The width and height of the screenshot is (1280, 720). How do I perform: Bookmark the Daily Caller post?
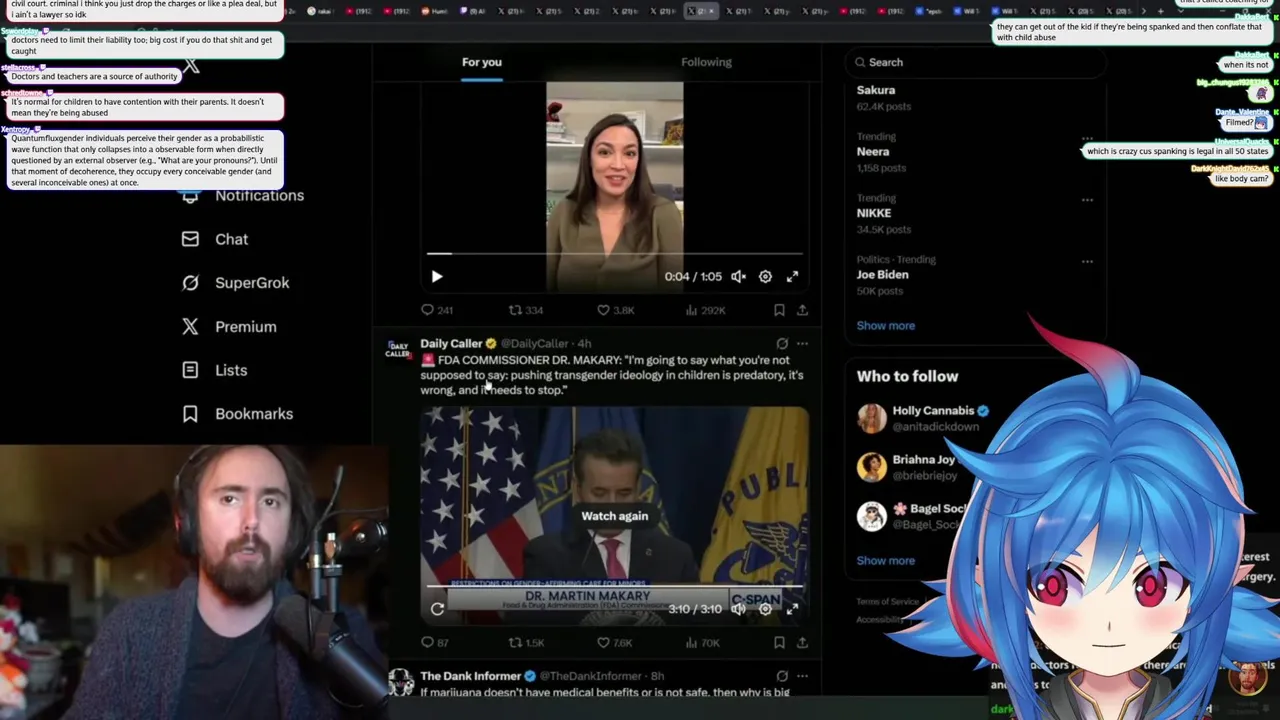click(779, 643)
